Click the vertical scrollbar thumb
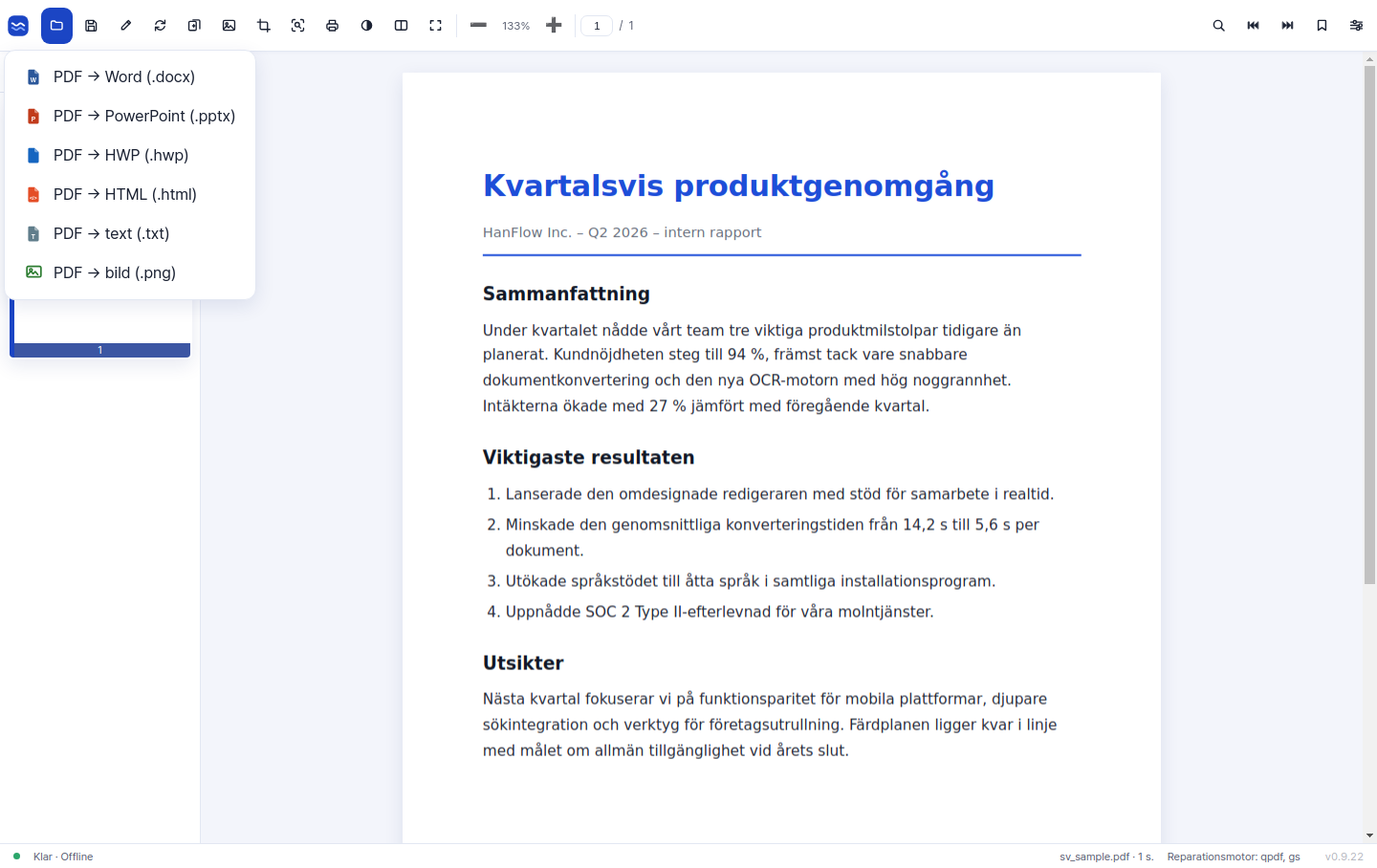Image resolution: width=1377 pixels, height=868 pixels. pos(1369,325)
